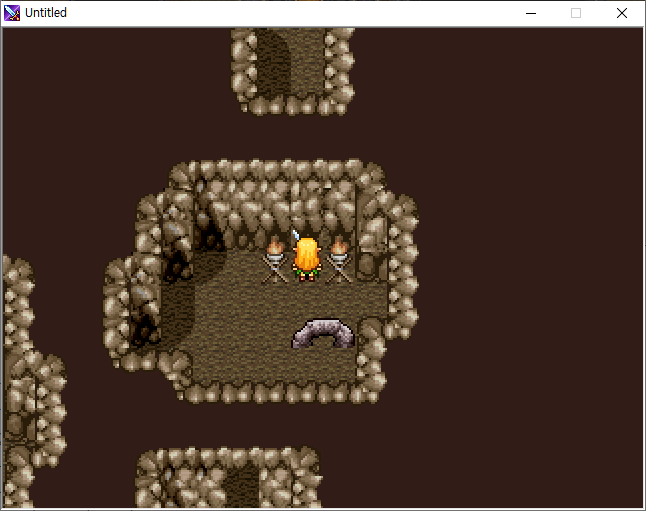Click the right flaming brazier torch
This screenshot has width=646, height=511.
[339, 260]
